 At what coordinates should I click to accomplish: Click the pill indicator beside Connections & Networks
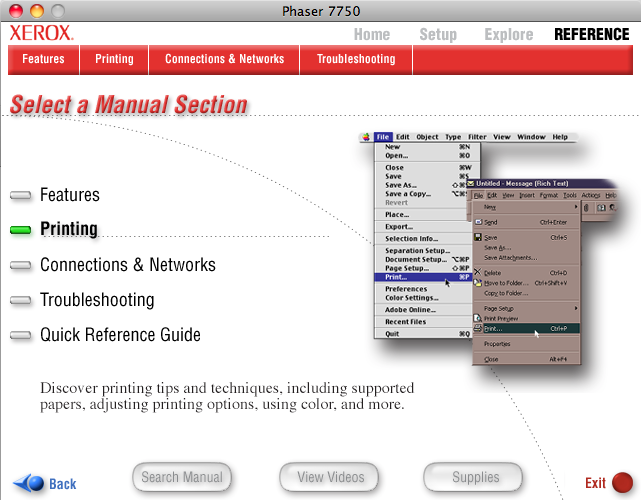tap(20, 266)
